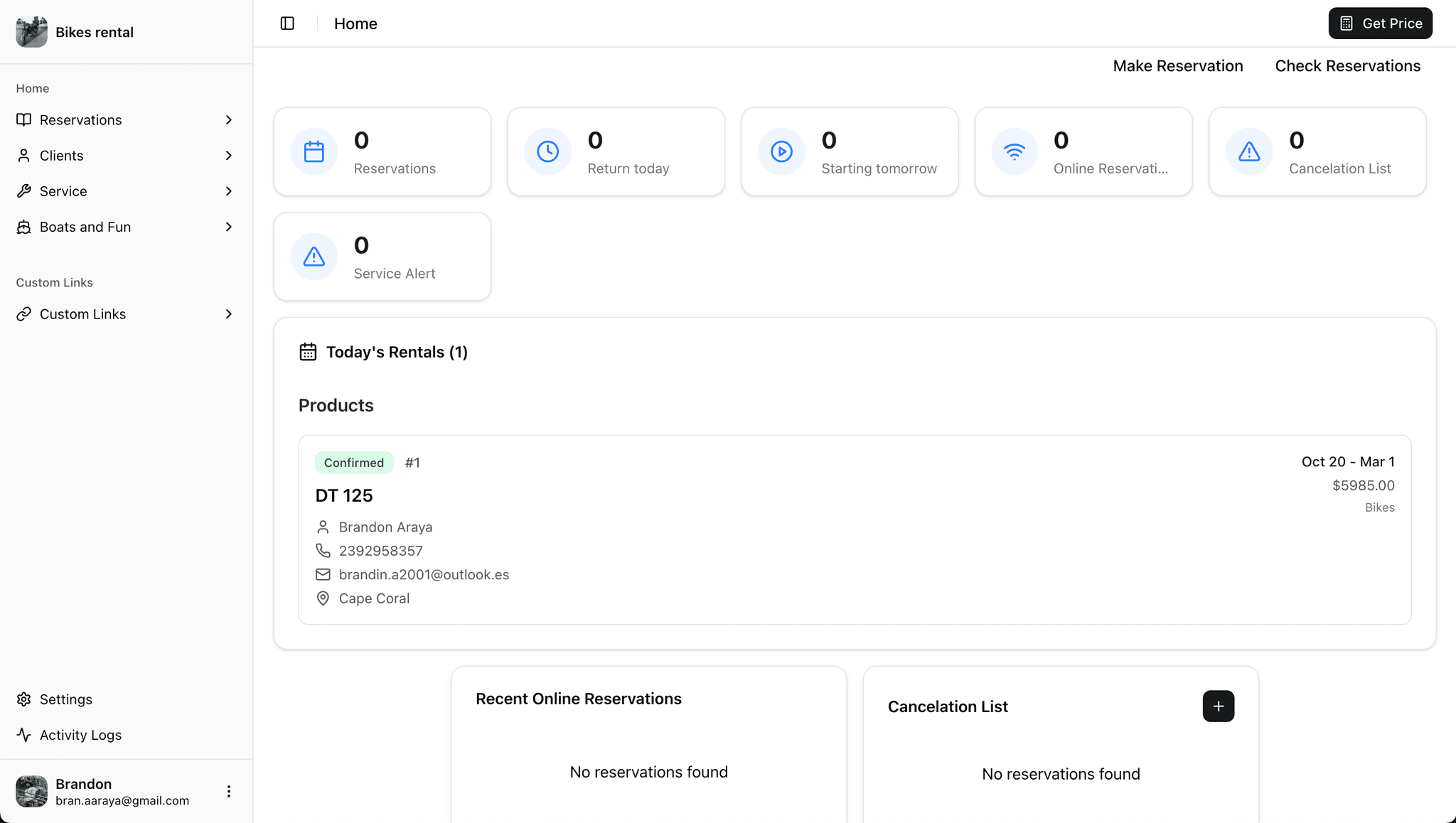Viewport: 1456px width, 823px height.
Task: Click the wifi icon for Online Reservations
Action: (x=1015, y=151)
